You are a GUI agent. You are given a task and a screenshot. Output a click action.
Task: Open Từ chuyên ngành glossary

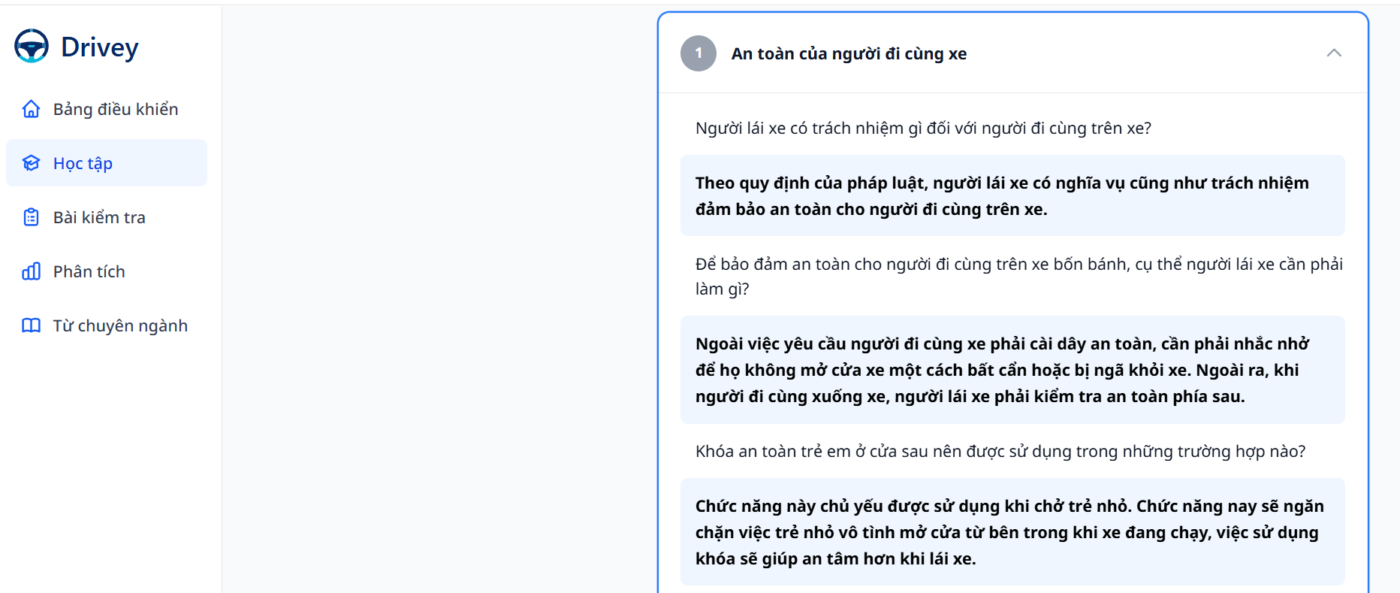pyautogui.click(x=121, y=325)
